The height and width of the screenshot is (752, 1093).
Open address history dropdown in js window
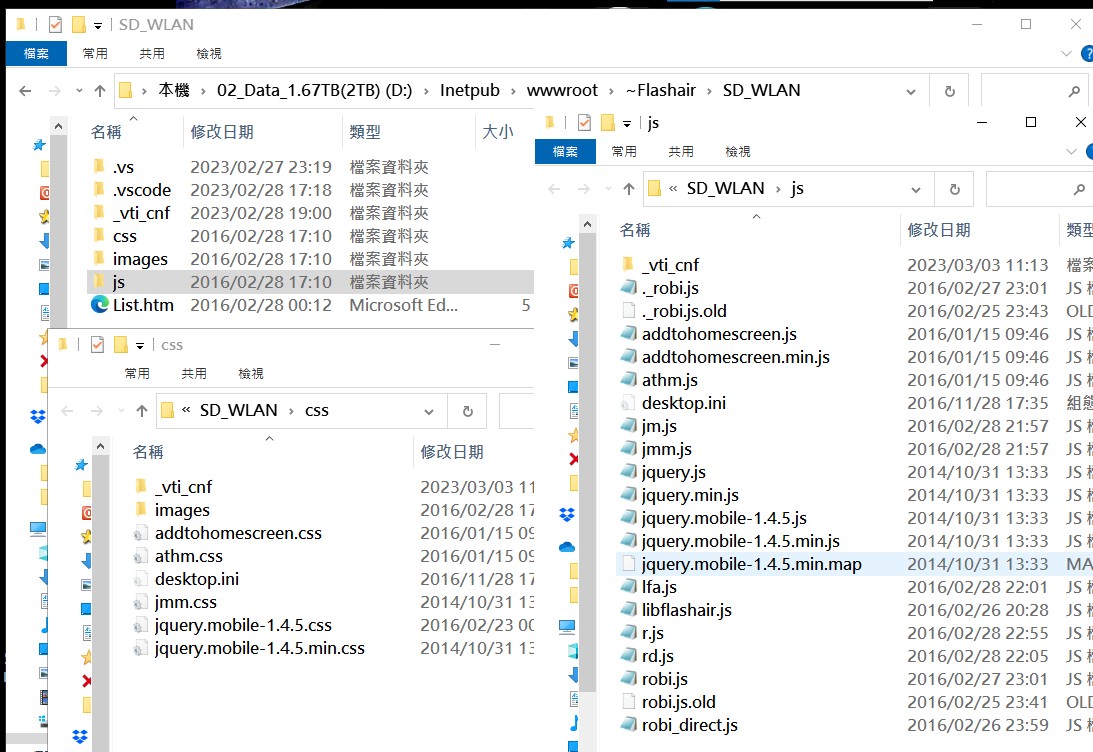coord(916,190)
